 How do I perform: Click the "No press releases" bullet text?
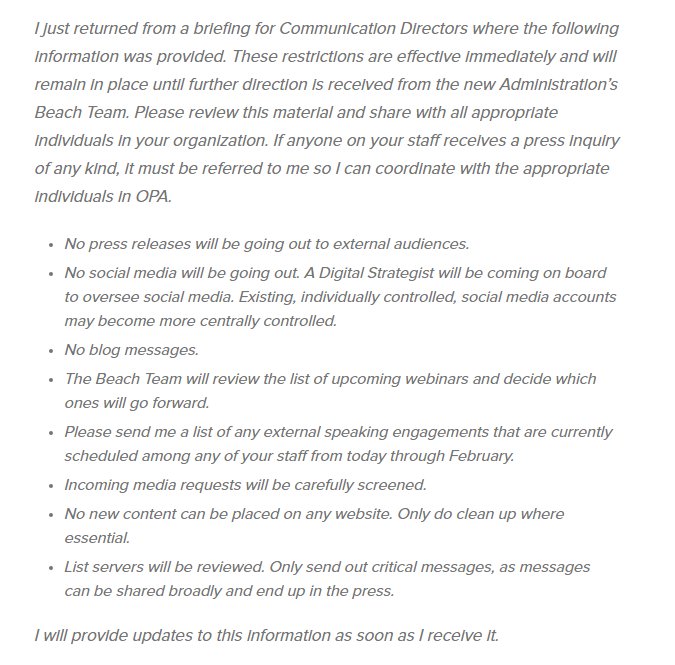click(x=266, y=243)
